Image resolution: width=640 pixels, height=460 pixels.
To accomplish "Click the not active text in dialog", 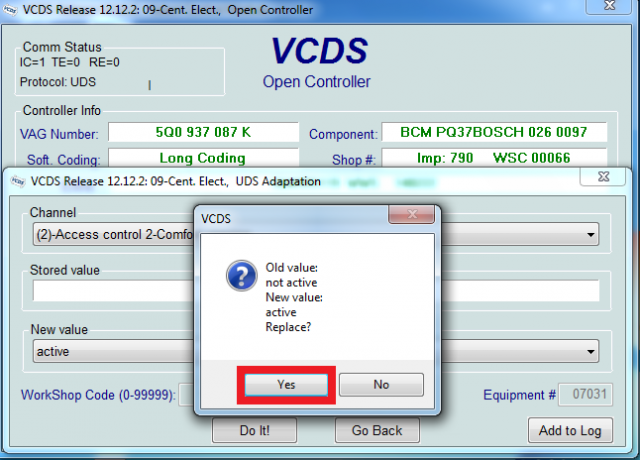I will [x=291, y=282].
